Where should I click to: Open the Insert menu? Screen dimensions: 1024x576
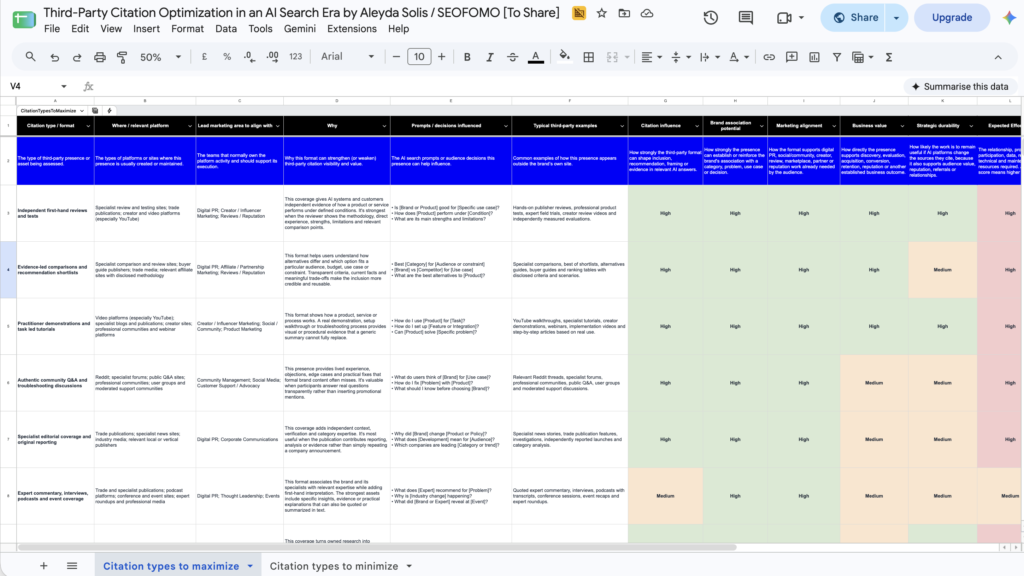[146, 29]
